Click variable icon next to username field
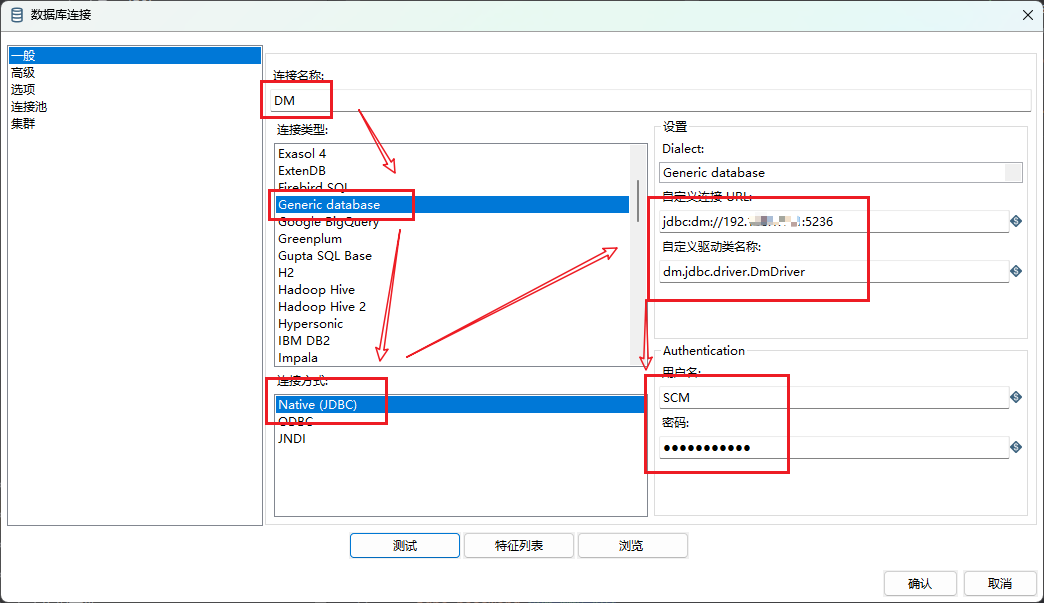 [x=1016, y=397]
